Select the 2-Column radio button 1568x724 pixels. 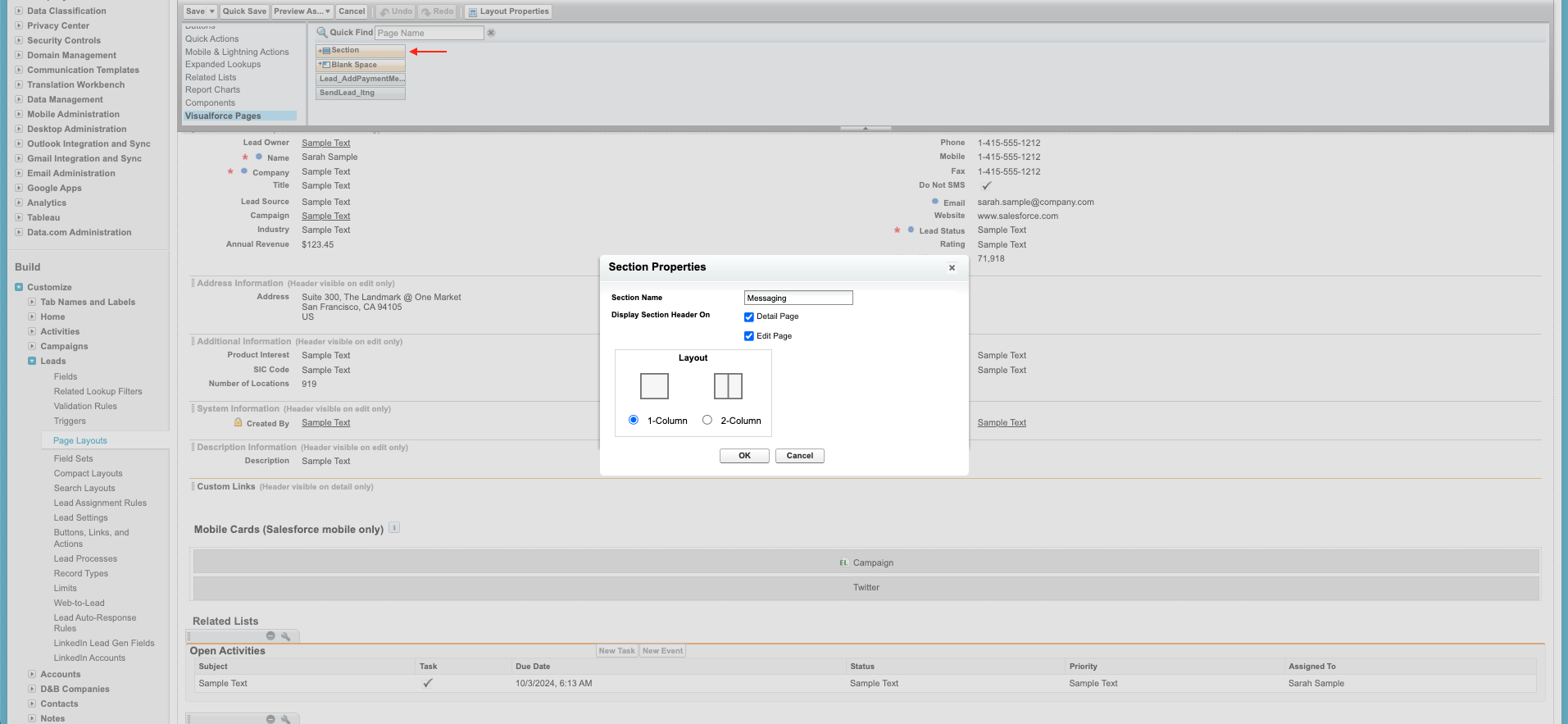point(707,420)
